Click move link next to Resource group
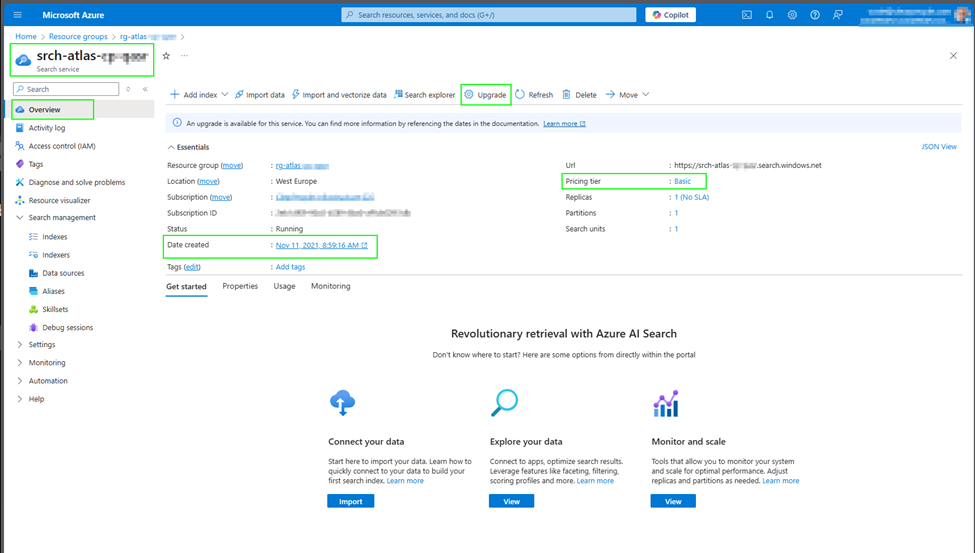This screenshot has width=975, height=553. click(232, 165)
